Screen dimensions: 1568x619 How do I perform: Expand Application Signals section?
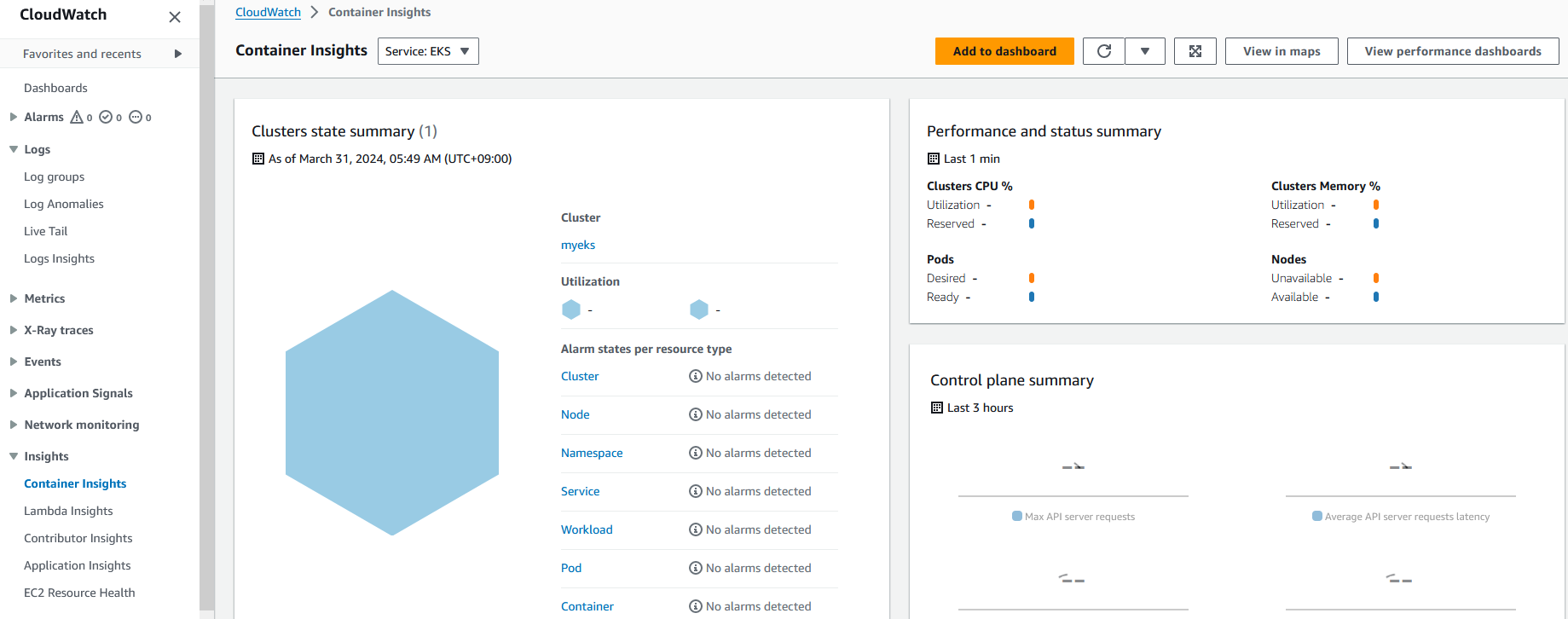tap(14, 393)
